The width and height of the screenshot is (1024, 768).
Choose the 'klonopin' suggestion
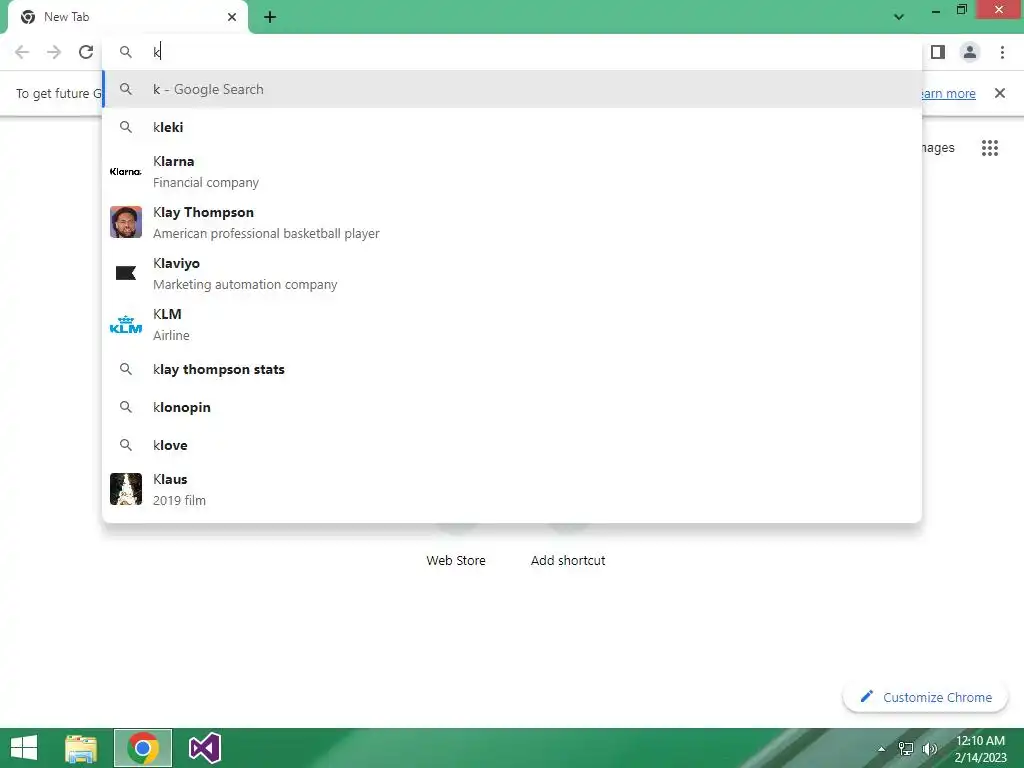pyautogui.click(x=513, y=408)
